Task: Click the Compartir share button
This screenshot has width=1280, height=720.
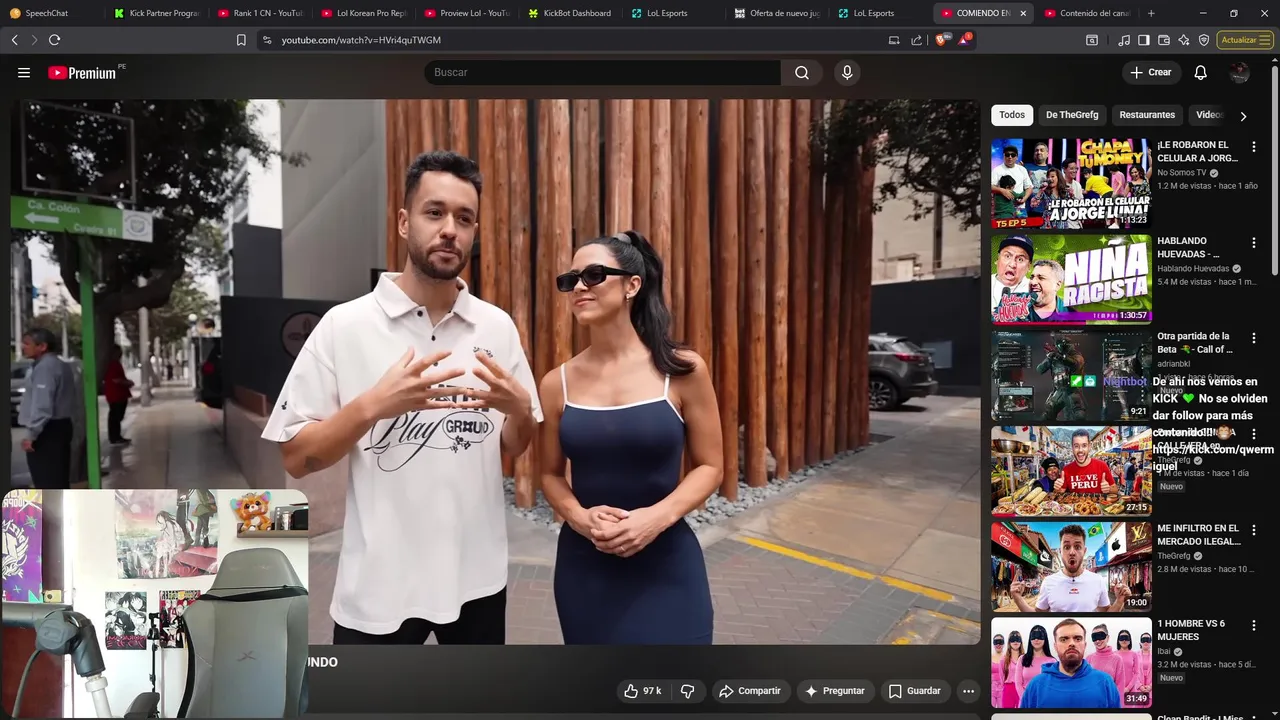Action: pyautogui.click(x=750, y=691)
